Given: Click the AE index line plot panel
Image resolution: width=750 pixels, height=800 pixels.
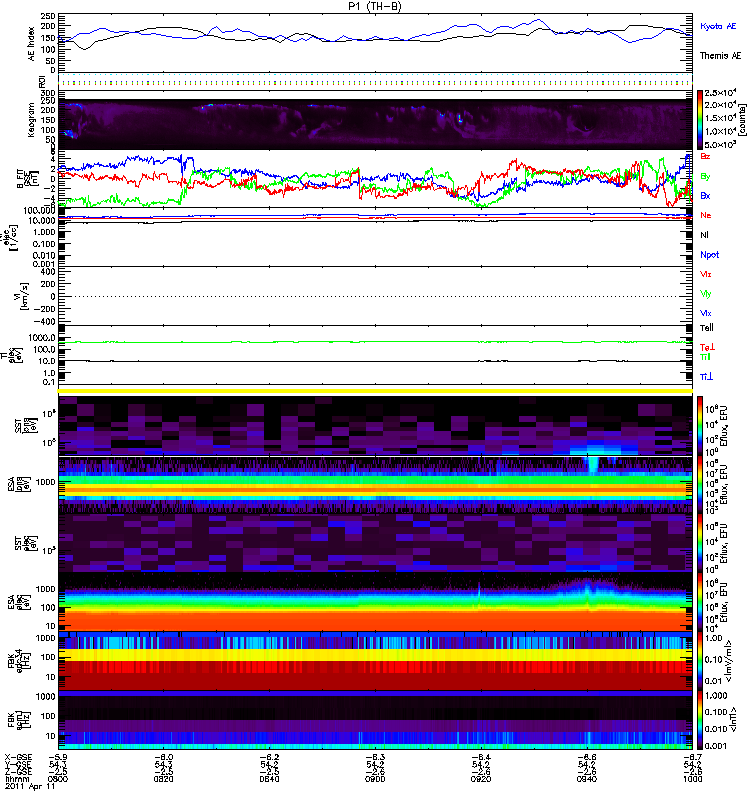Looking at the screenshot, I should (376, 43).
